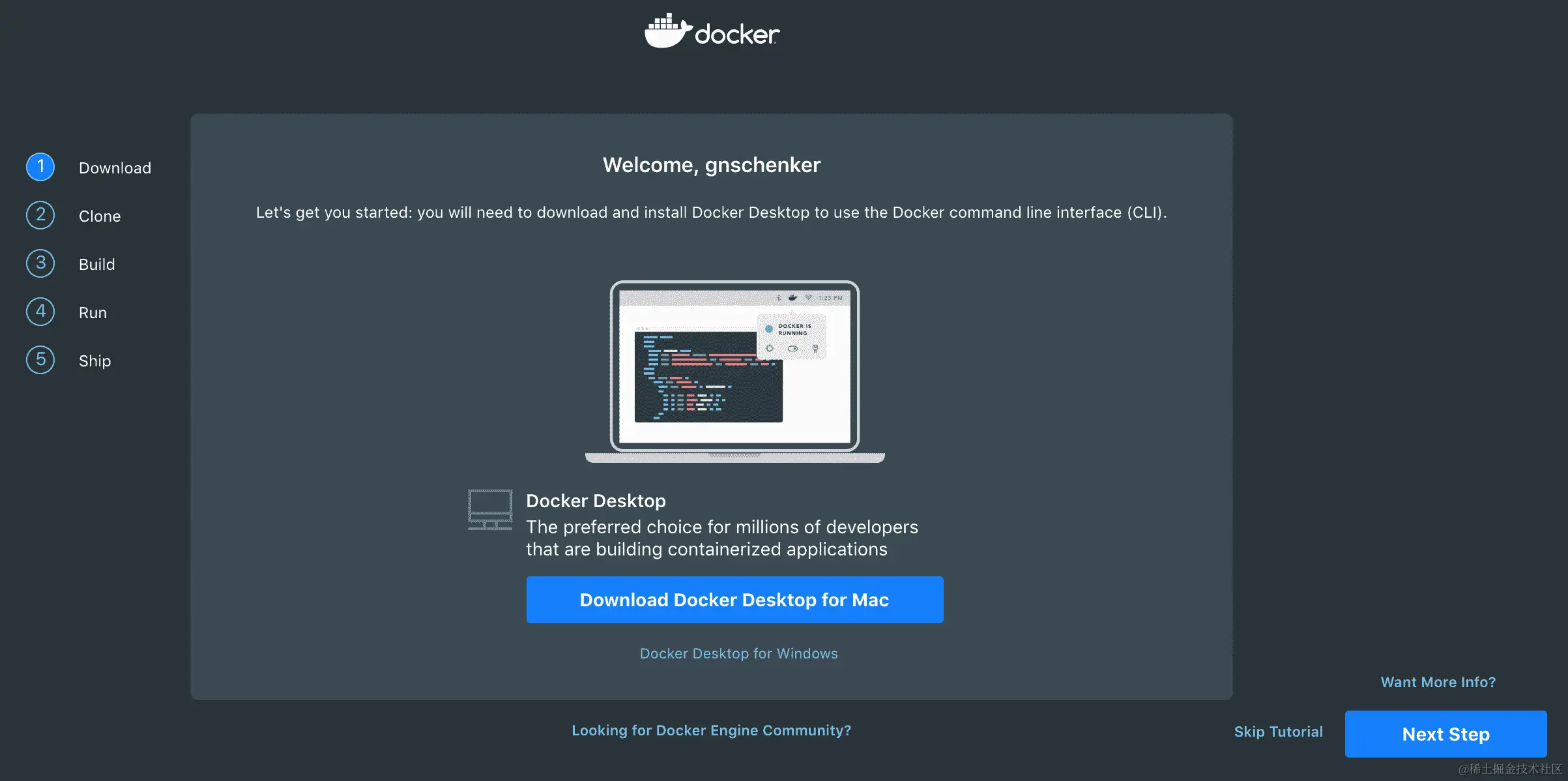Go to the Run step
1568x781 pixels.
pos(93,313)
